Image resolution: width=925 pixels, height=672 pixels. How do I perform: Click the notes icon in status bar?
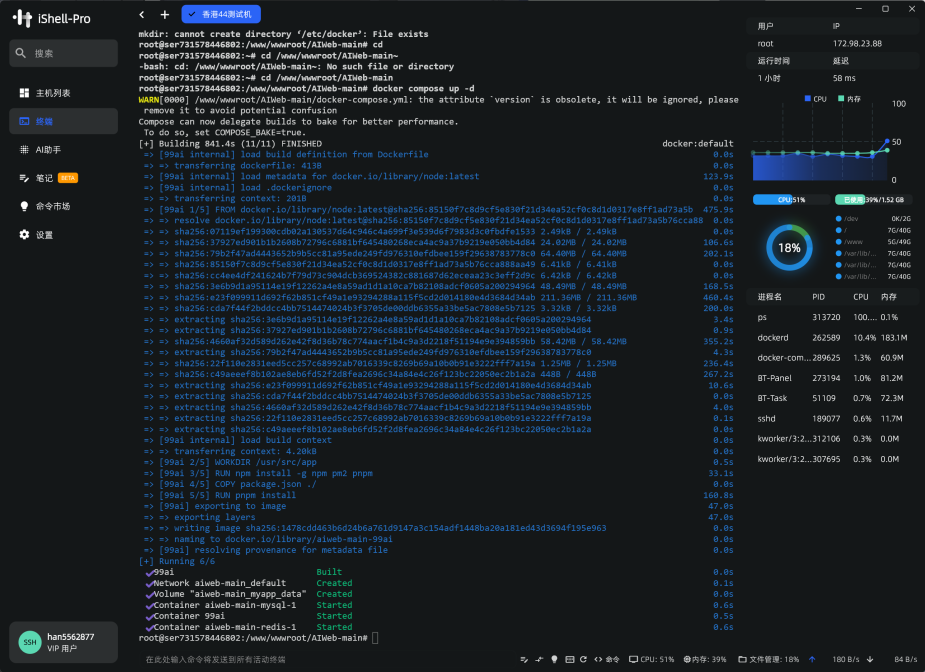point(524,659)
